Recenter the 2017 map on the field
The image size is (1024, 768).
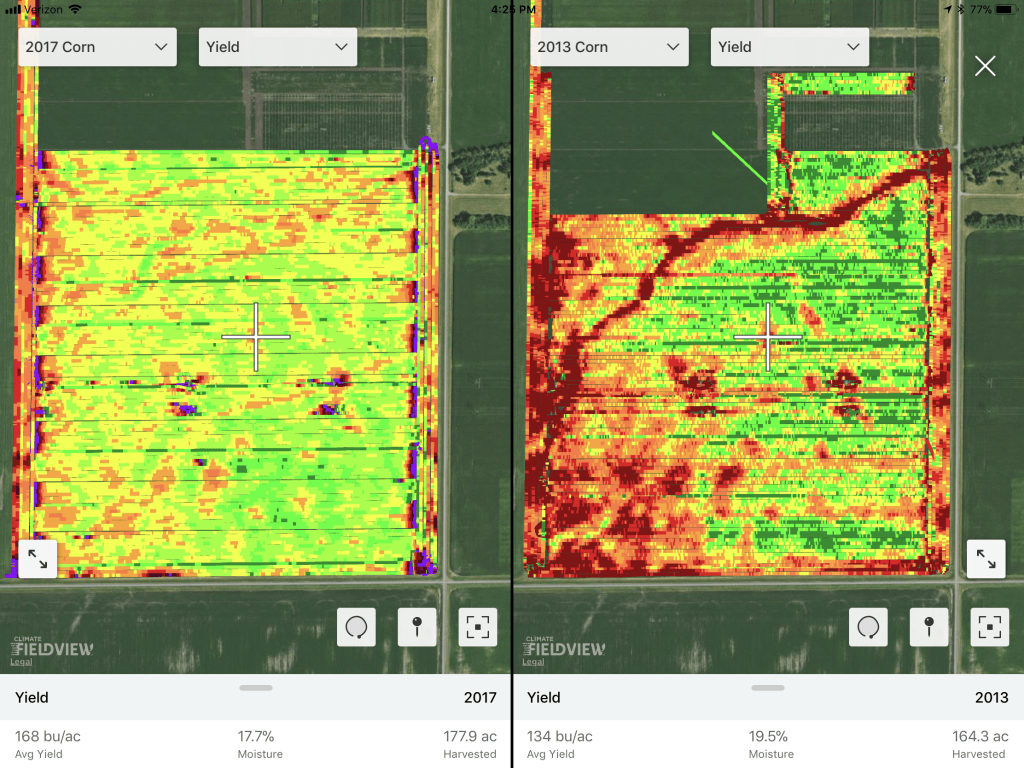(478, 627)
